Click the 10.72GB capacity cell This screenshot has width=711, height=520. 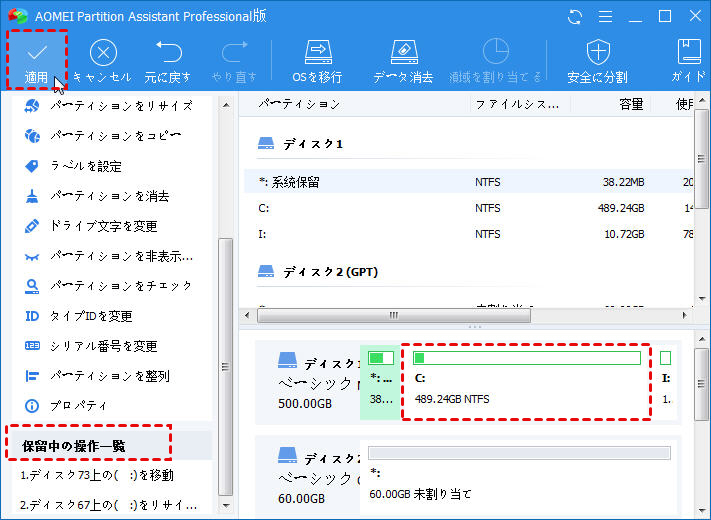point(624,234)
